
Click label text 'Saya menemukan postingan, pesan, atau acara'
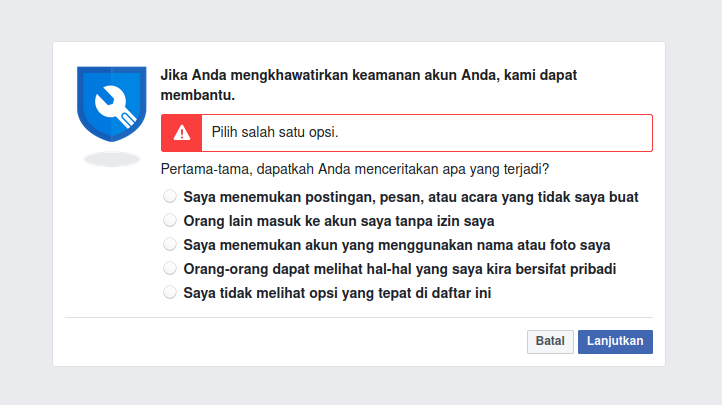(410, 197)
